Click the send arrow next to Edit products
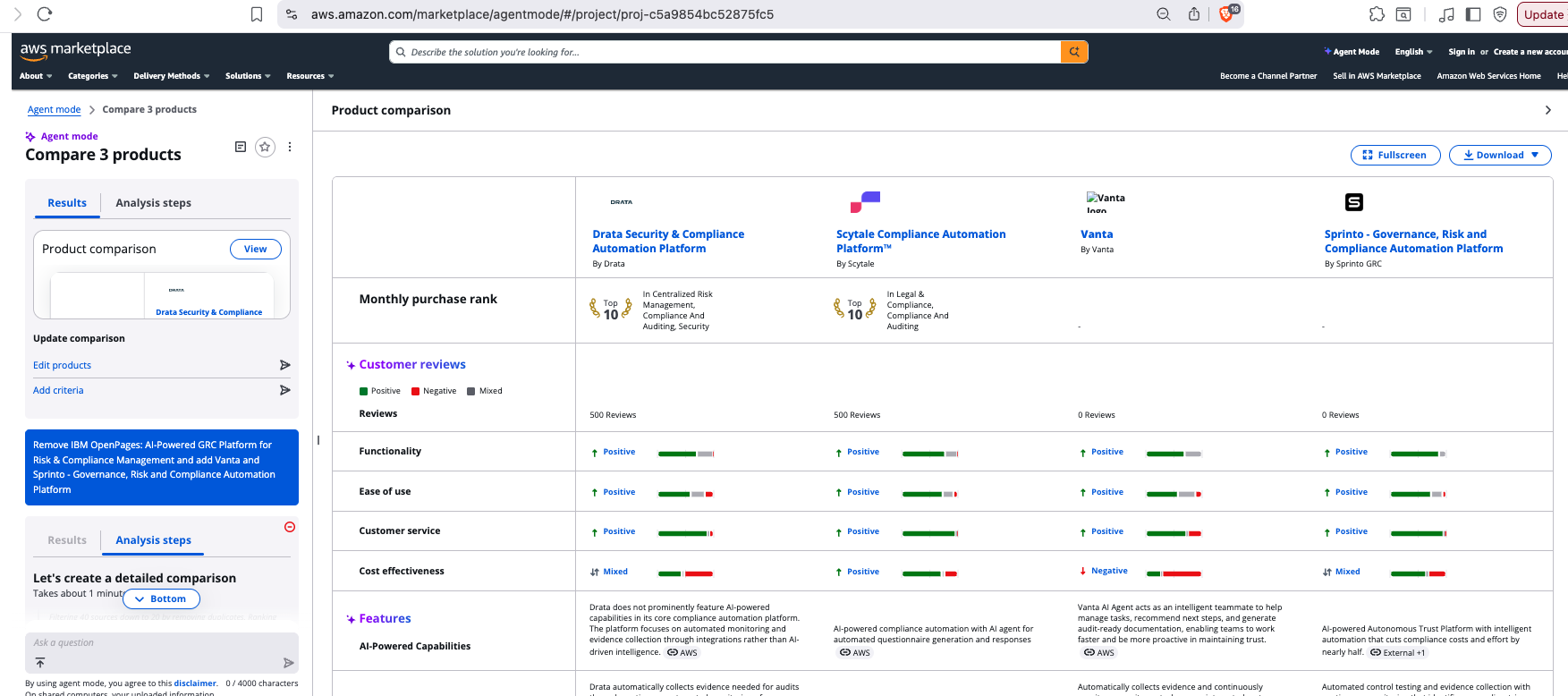1568x696 pixels. (284, 365)
